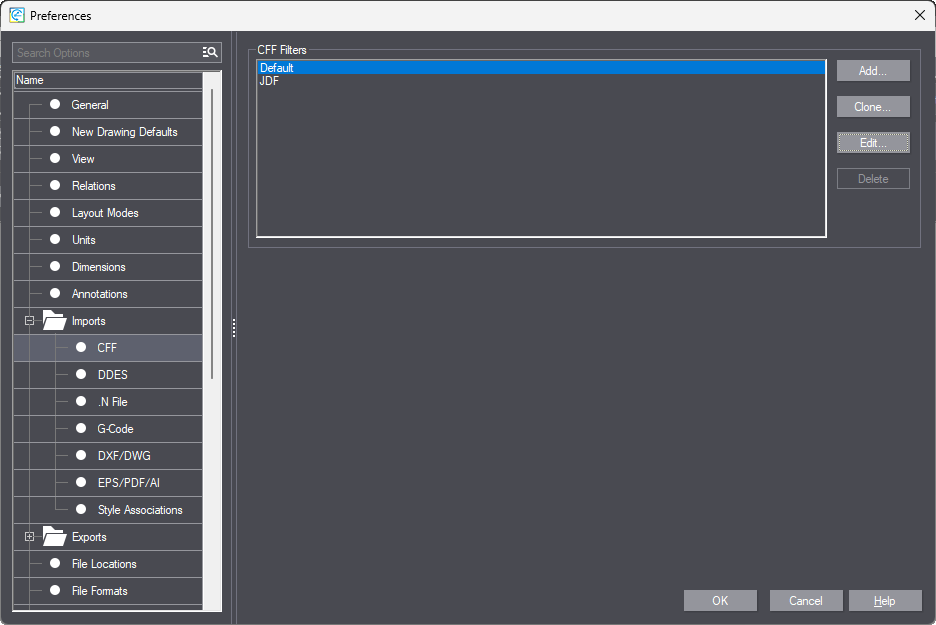
Task: Open New Drawing Defaults settings
Action: click(x=124, y=132)
